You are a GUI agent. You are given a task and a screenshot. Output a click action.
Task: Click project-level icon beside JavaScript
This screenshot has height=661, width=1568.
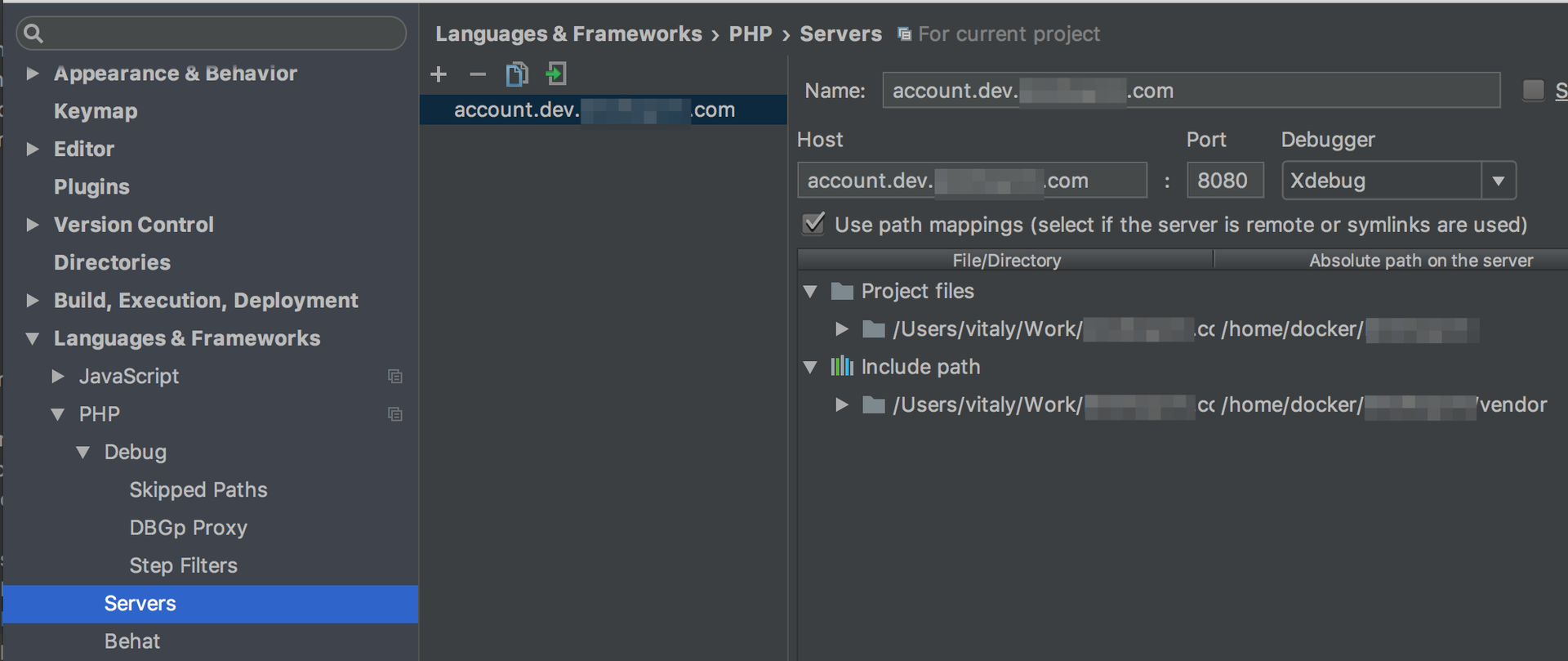tap(395, 376)
